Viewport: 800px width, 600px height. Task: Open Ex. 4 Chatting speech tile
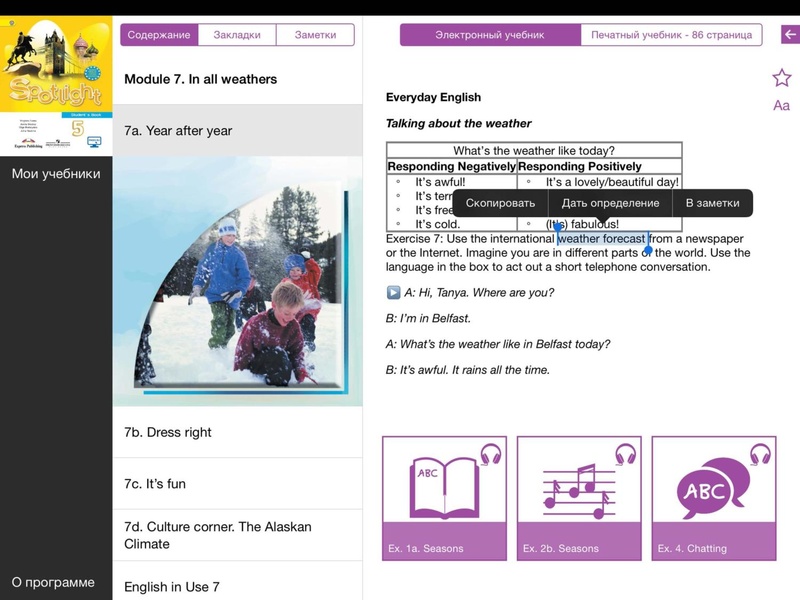pos(713,498)
